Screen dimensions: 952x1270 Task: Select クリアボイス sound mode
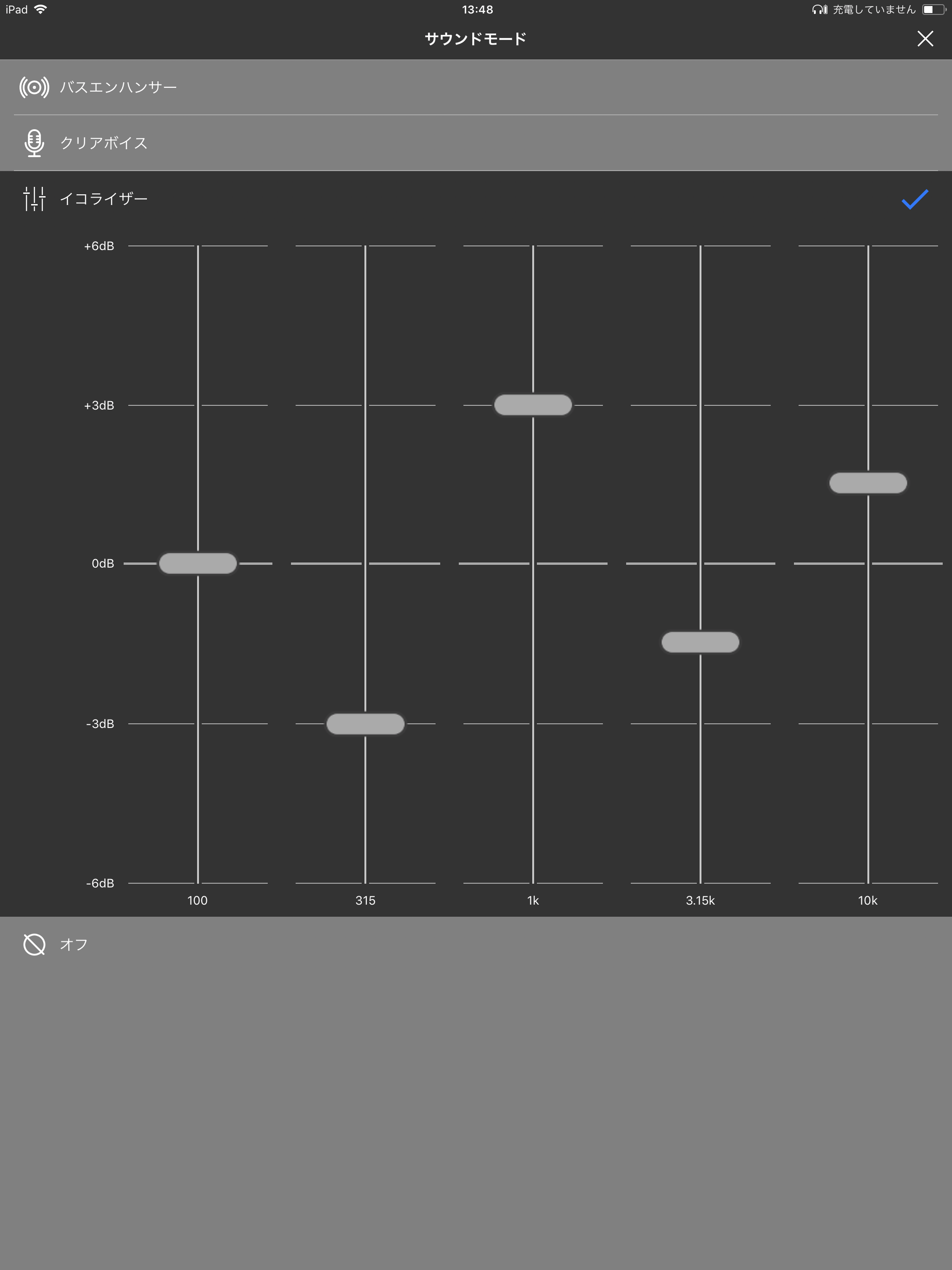(x=104, y=143)
